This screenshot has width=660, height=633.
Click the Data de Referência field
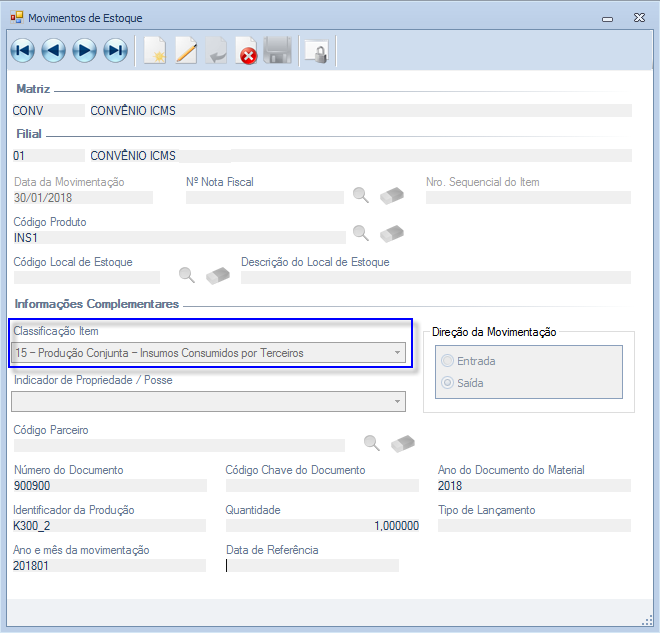pos(312,566)
